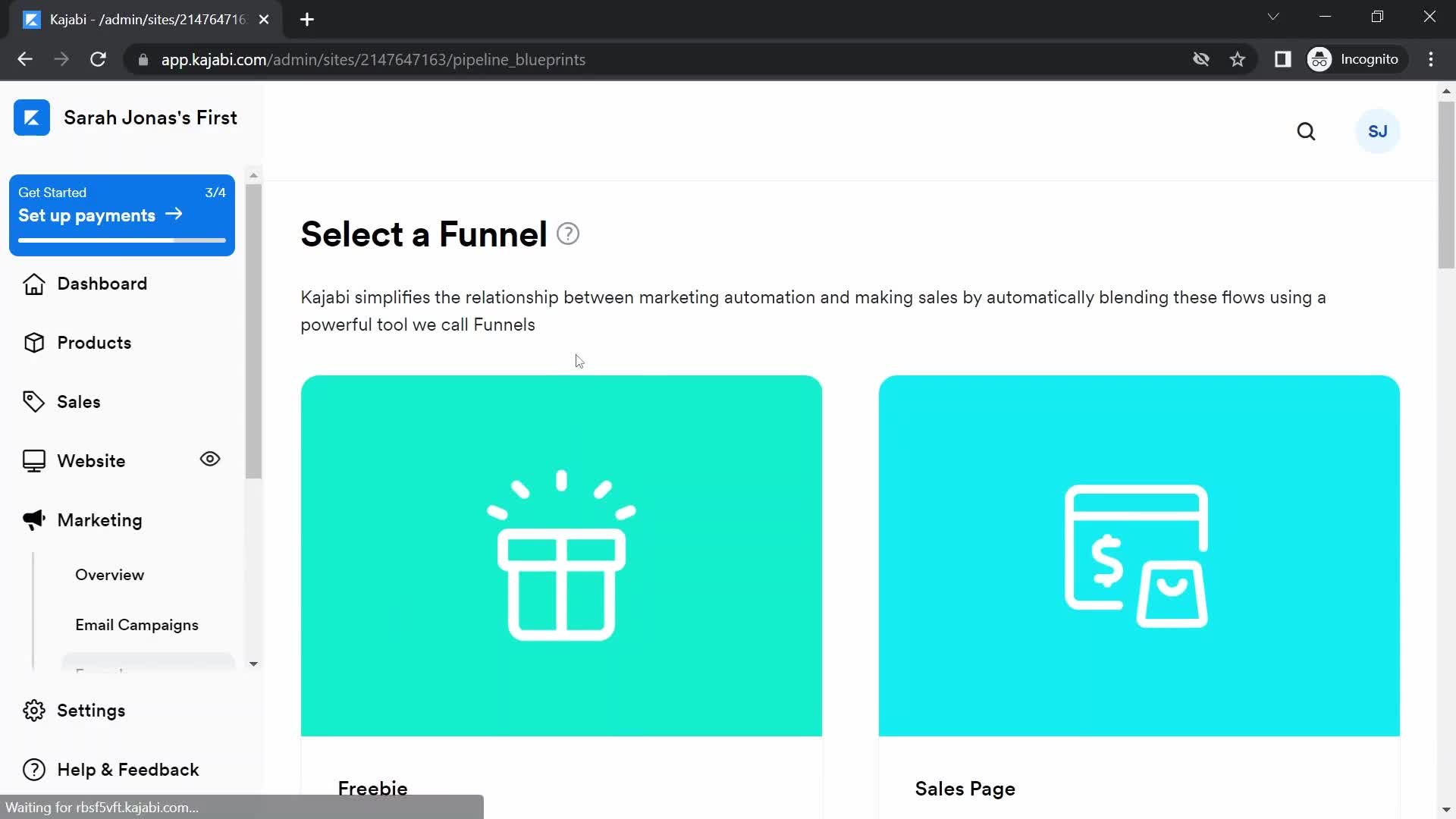Open the Sales menu item
The width and height of the screenshot is (1456, 819).
79,402
